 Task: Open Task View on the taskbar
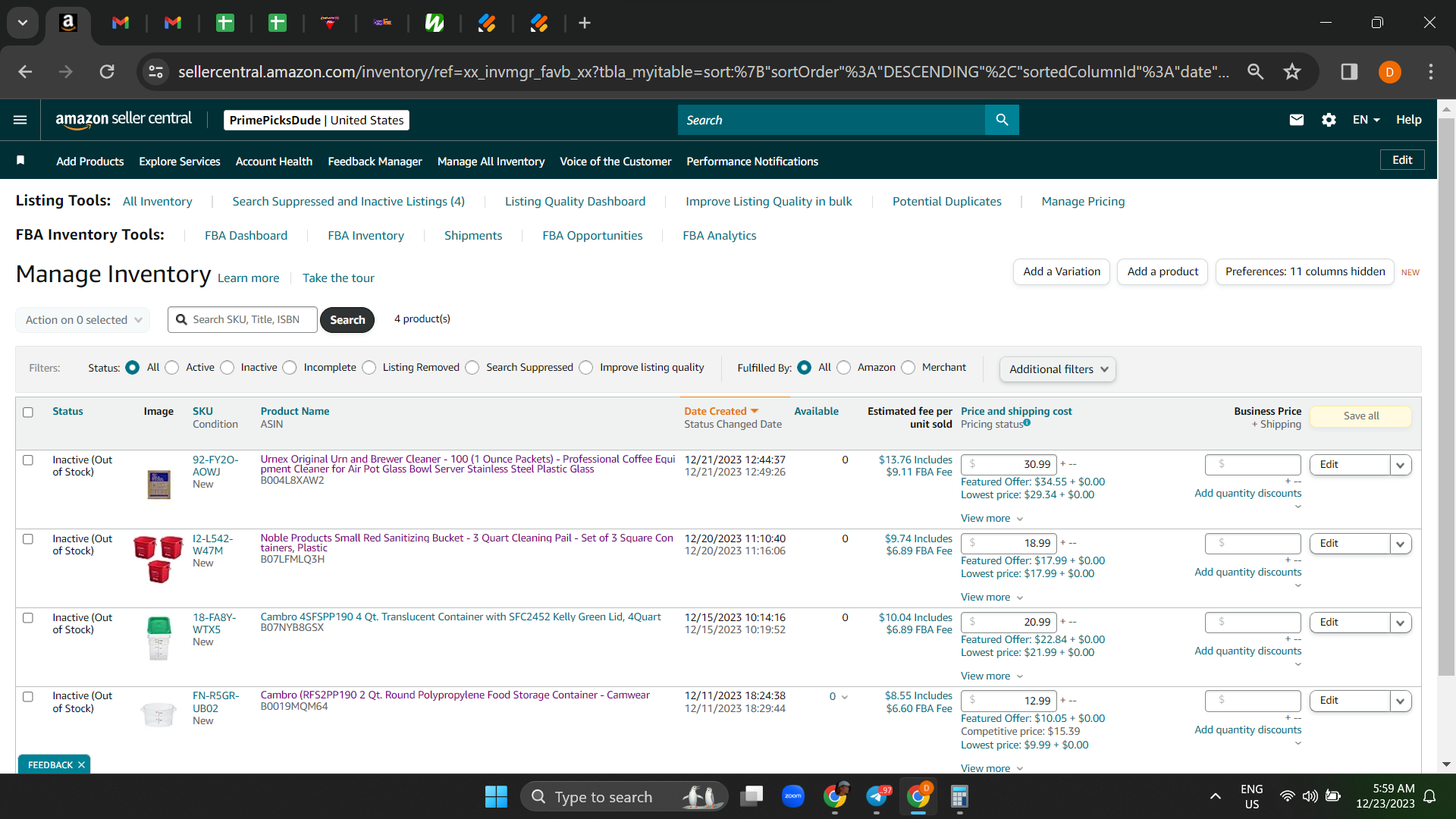[x=752, y=796]
